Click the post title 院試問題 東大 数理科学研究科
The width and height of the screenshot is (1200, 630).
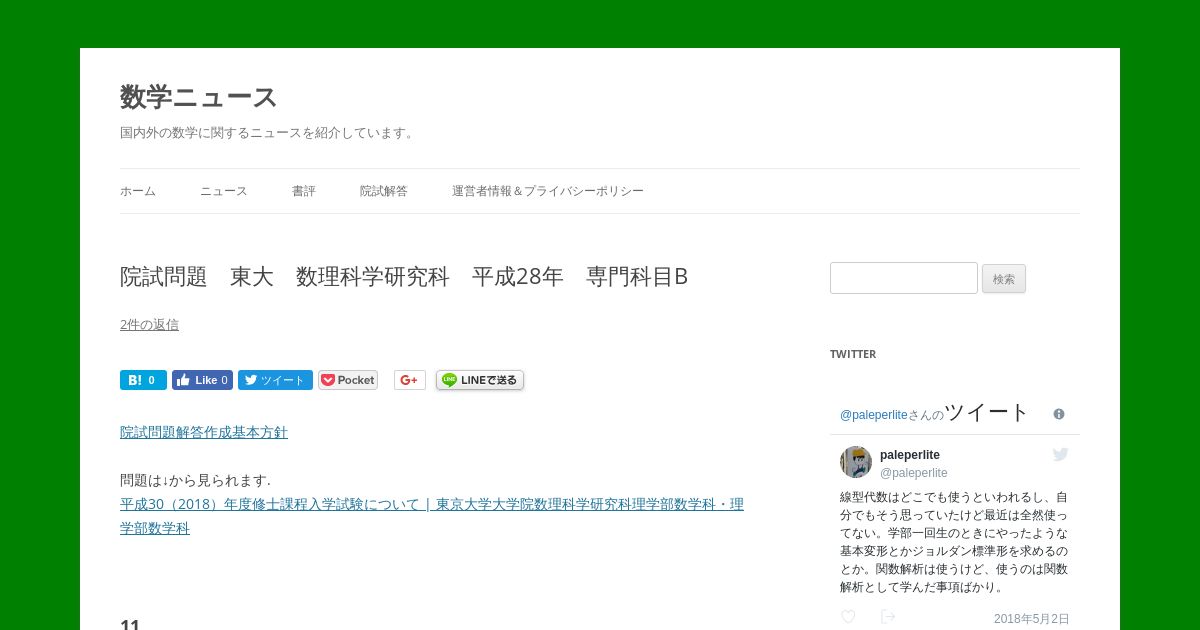[x=404, y=277]
